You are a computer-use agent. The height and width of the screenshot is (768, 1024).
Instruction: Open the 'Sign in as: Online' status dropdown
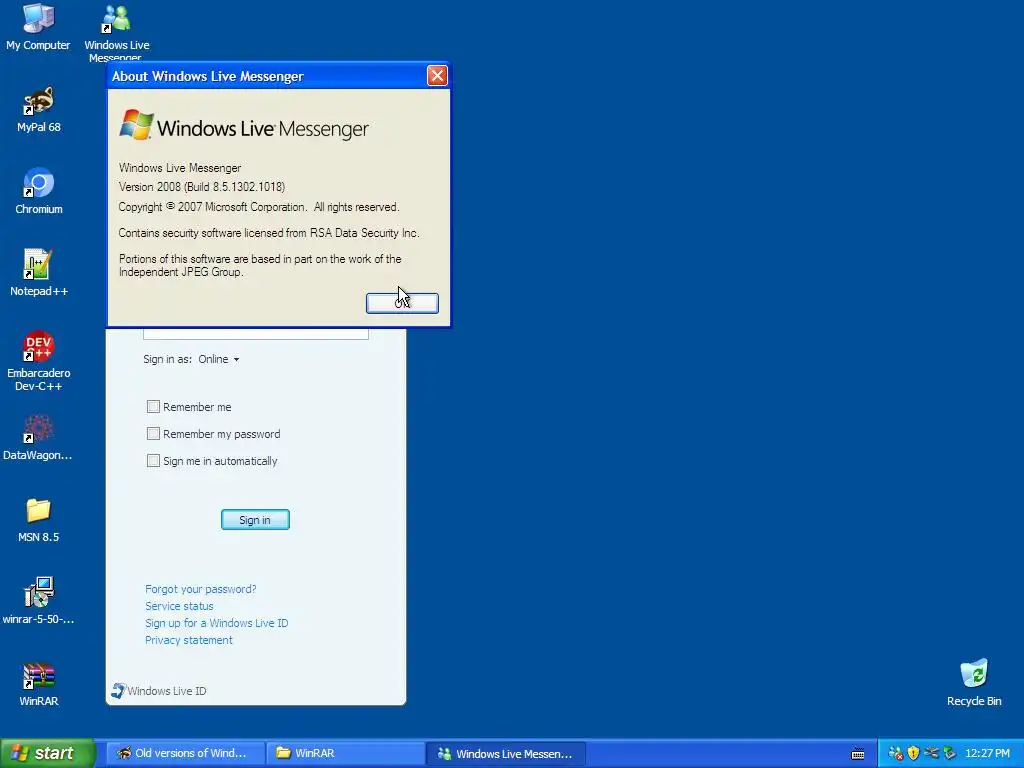(219, 359)
